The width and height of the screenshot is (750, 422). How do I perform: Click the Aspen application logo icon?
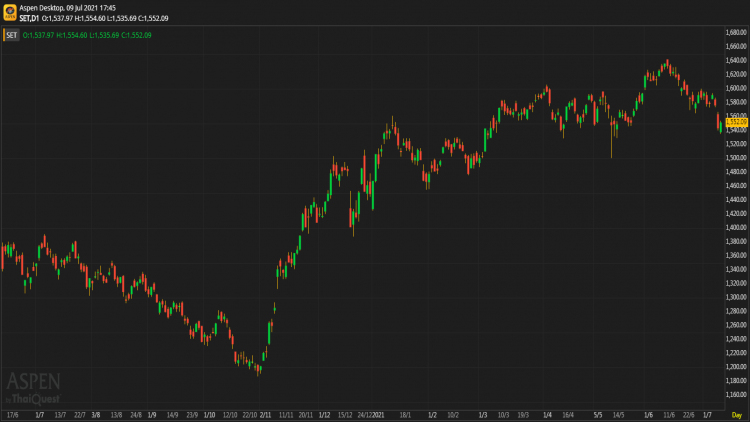point(10,12)
